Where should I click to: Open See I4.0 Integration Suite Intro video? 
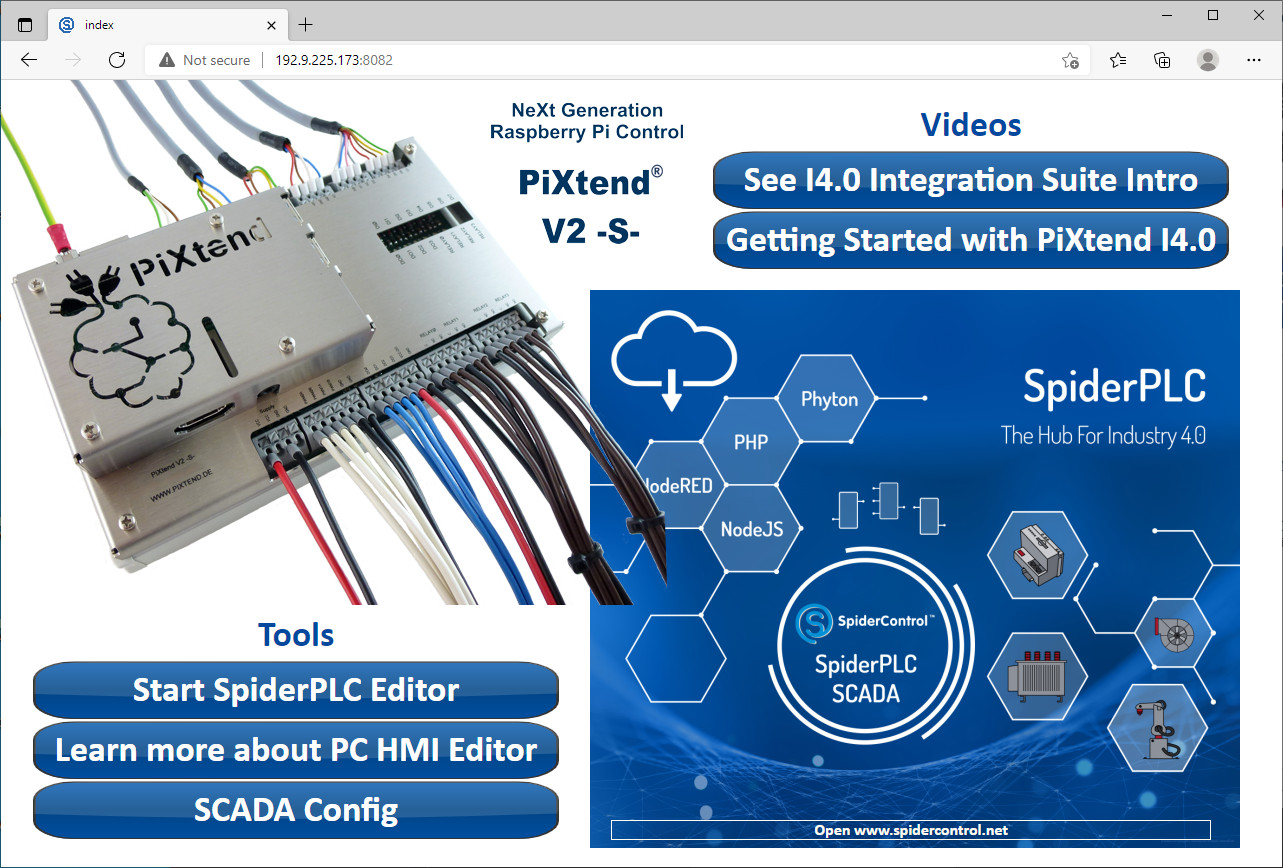pos(970,180)
